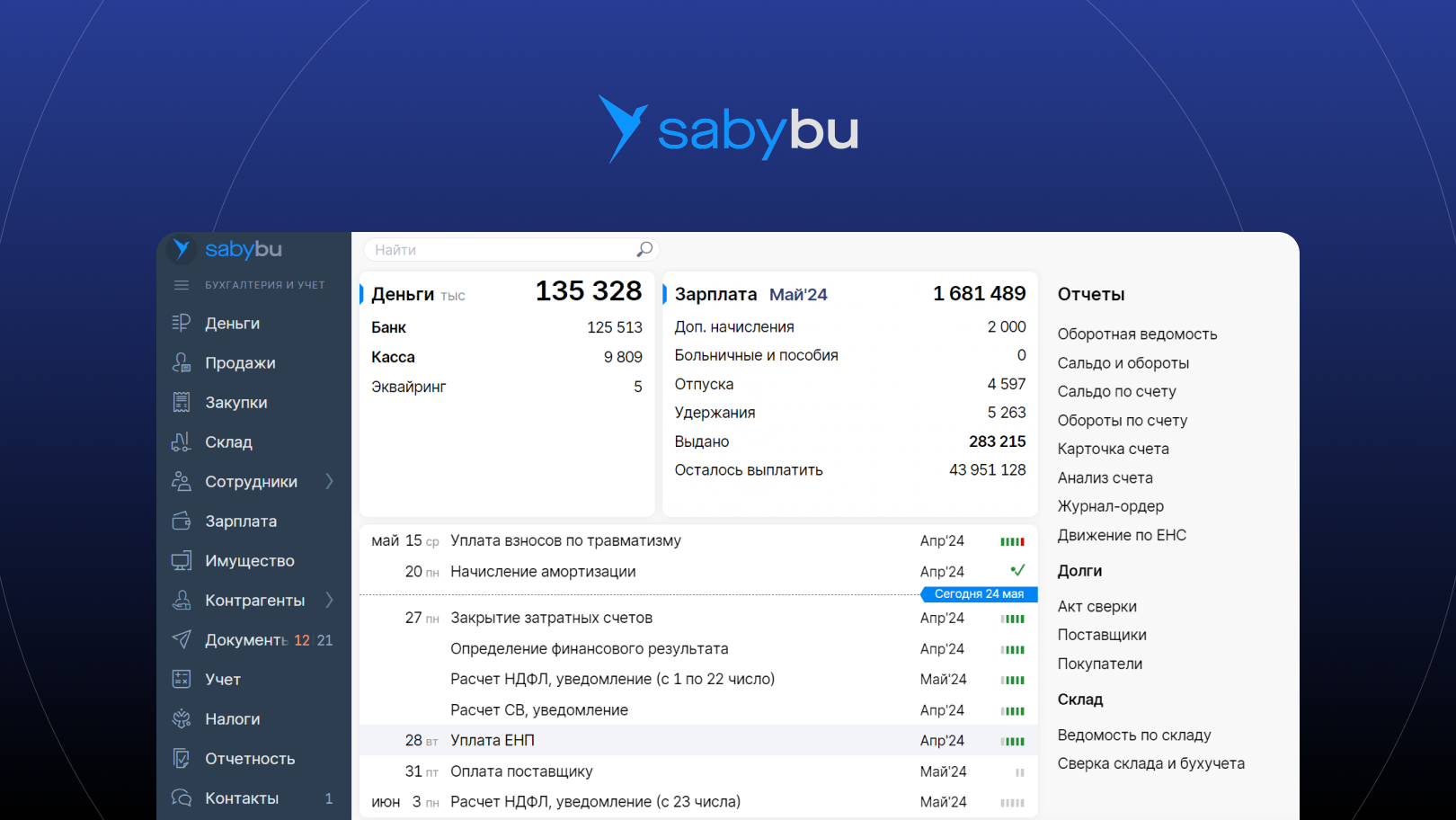The image size is (1456, 820).
Task: Open the Налоги section in sidebar
Action: 232,718
